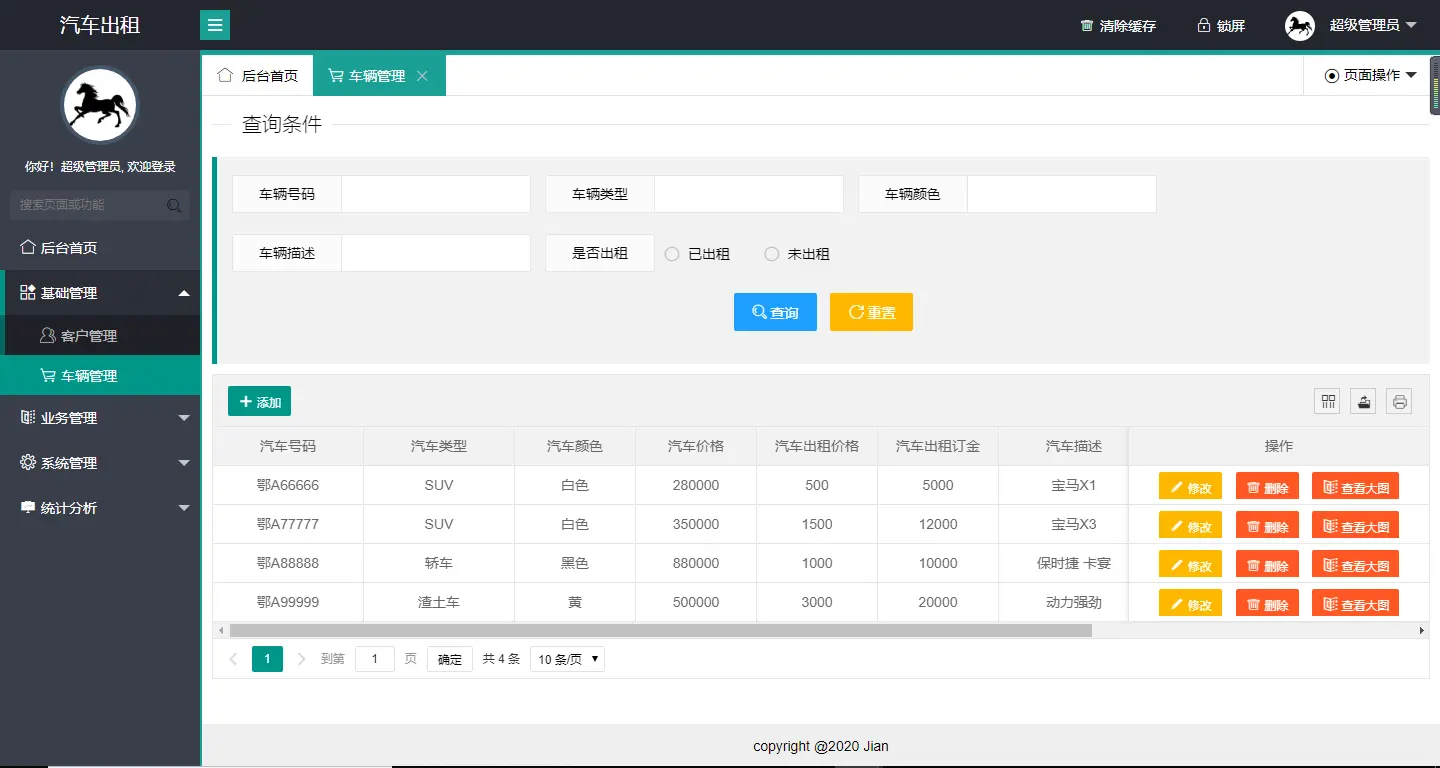Click the green 添加 button
The height and width of the screenshot is (768, 1440).
(259, 401)
